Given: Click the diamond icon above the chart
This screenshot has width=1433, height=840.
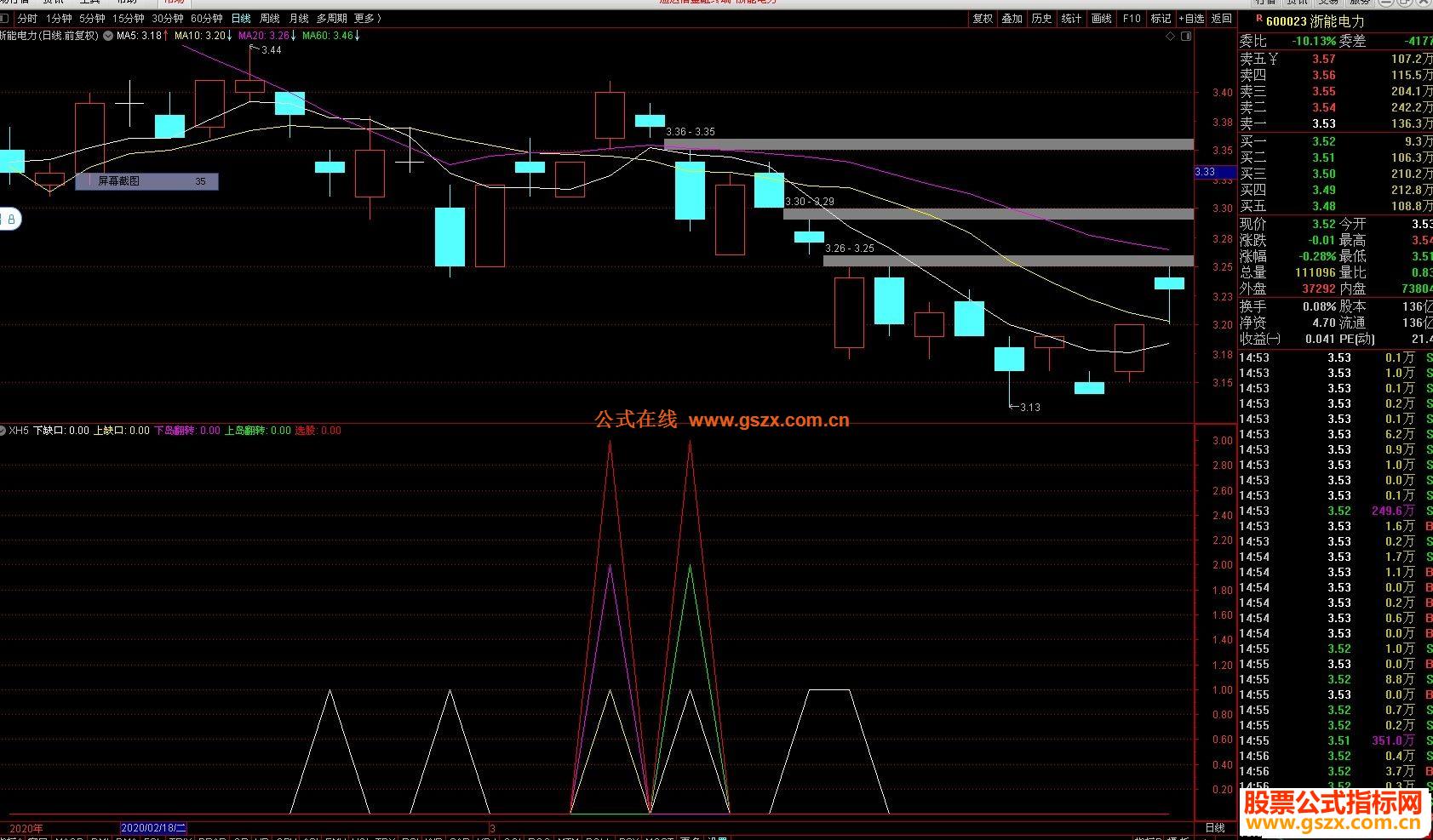Looking at the screenshot, I should 1171,37.
